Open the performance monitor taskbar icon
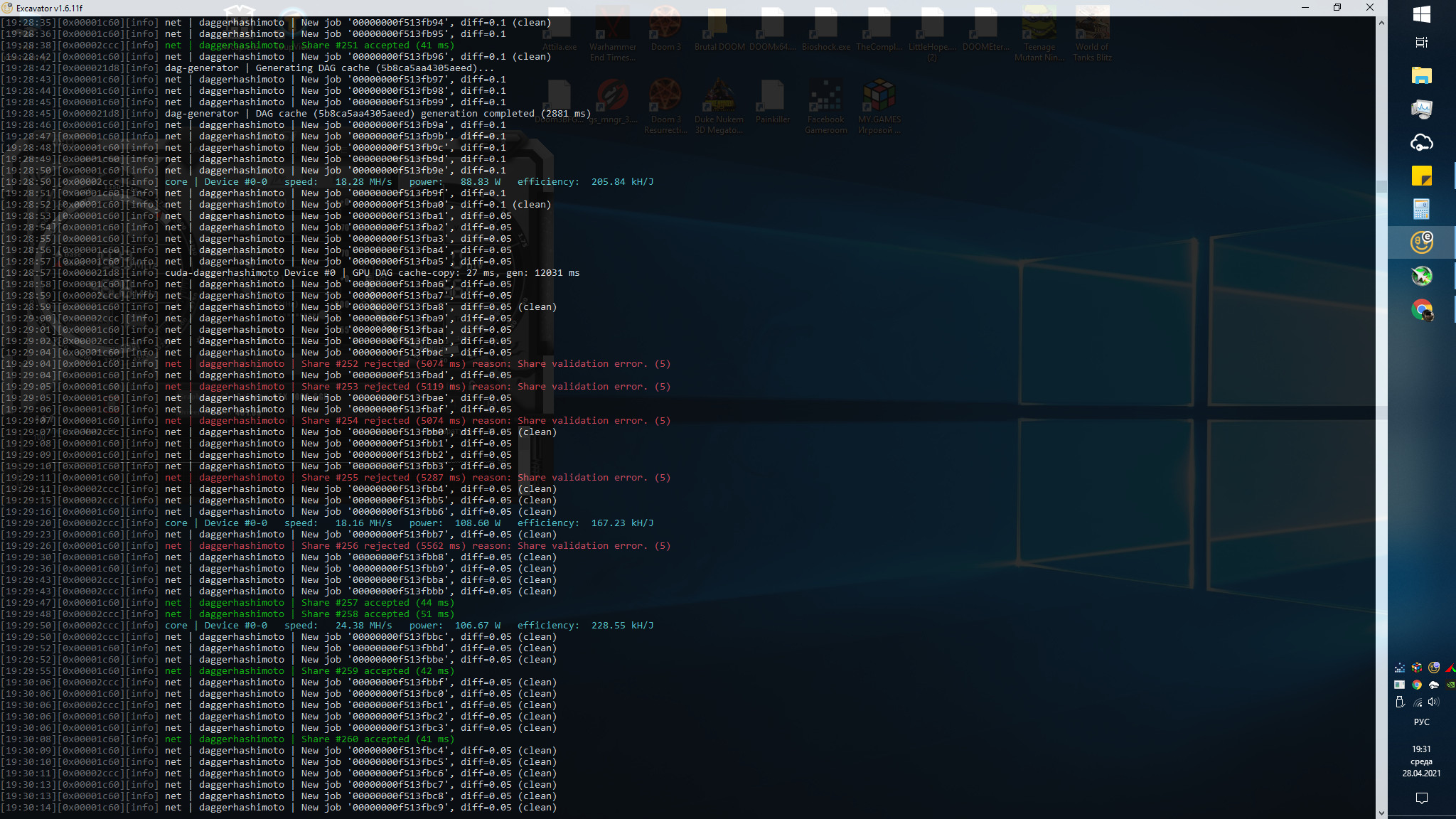 1421,109
